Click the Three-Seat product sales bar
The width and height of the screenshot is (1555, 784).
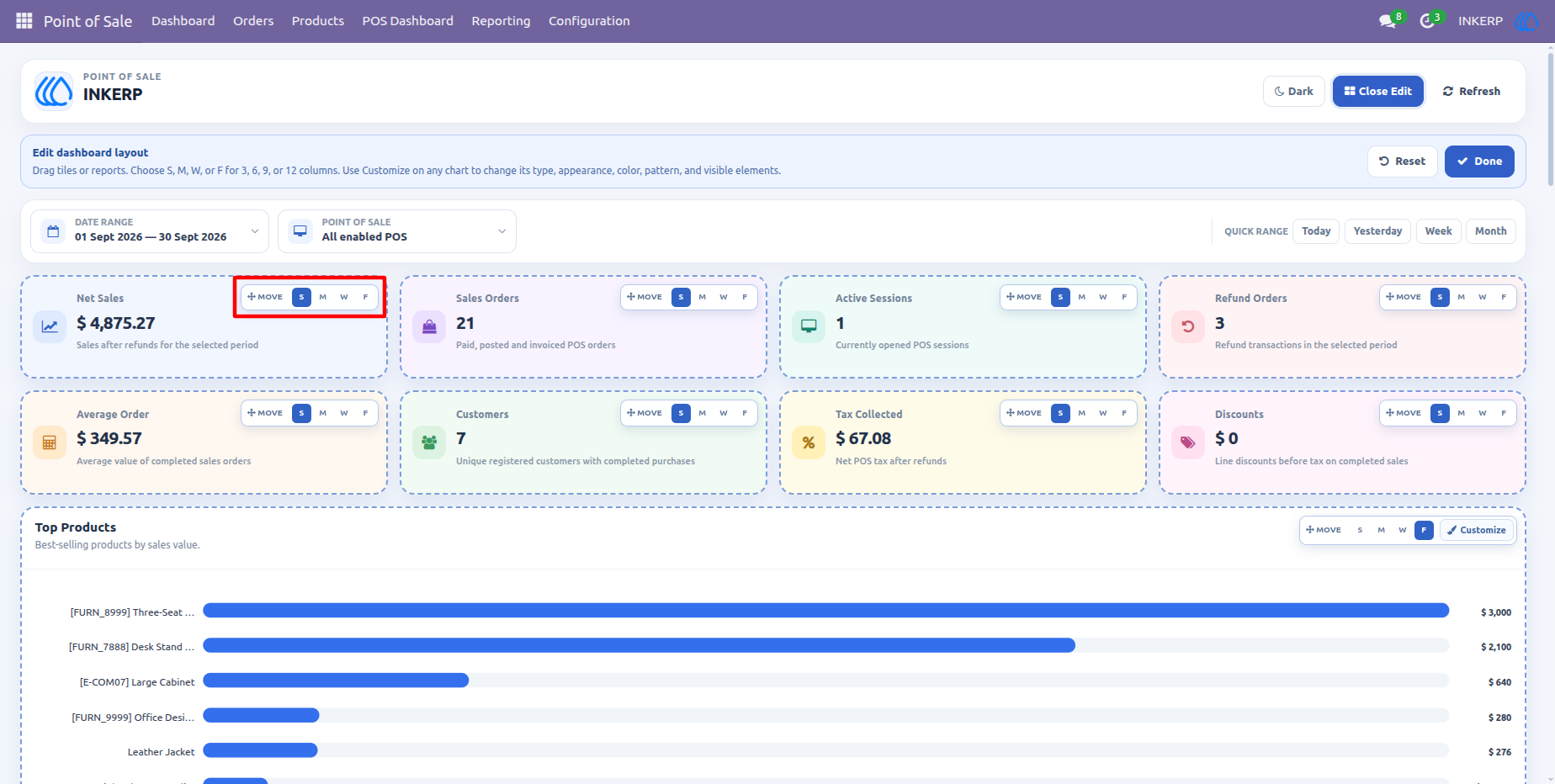pos(825,611)
